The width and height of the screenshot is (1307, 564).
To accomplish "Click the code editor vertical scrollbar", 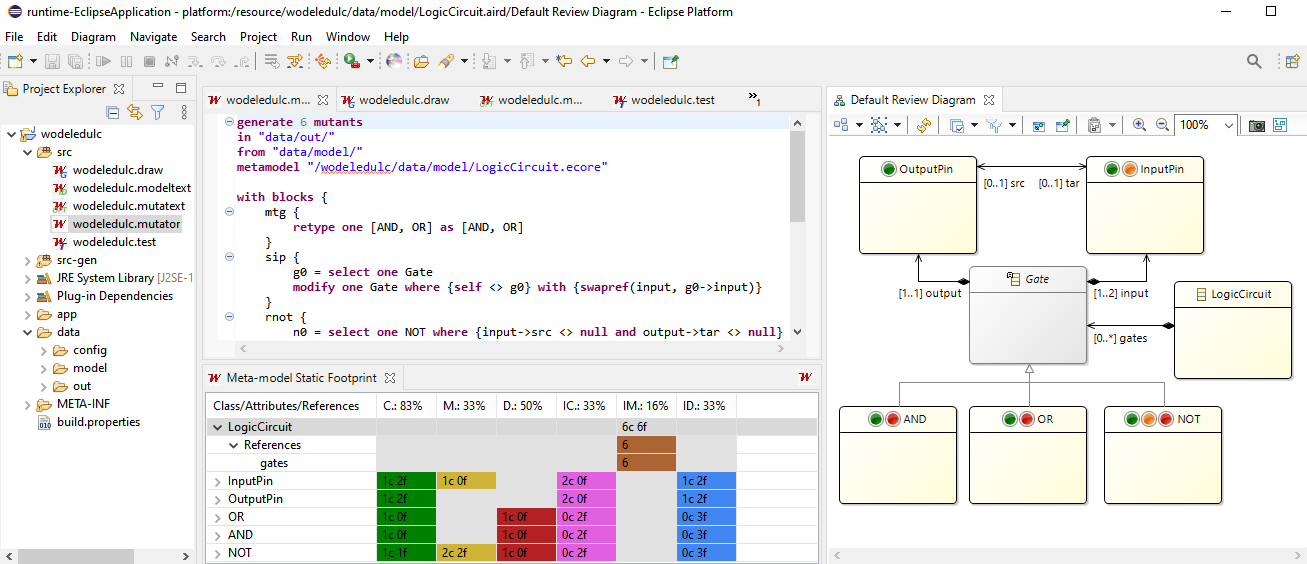I will coord(797,226).
